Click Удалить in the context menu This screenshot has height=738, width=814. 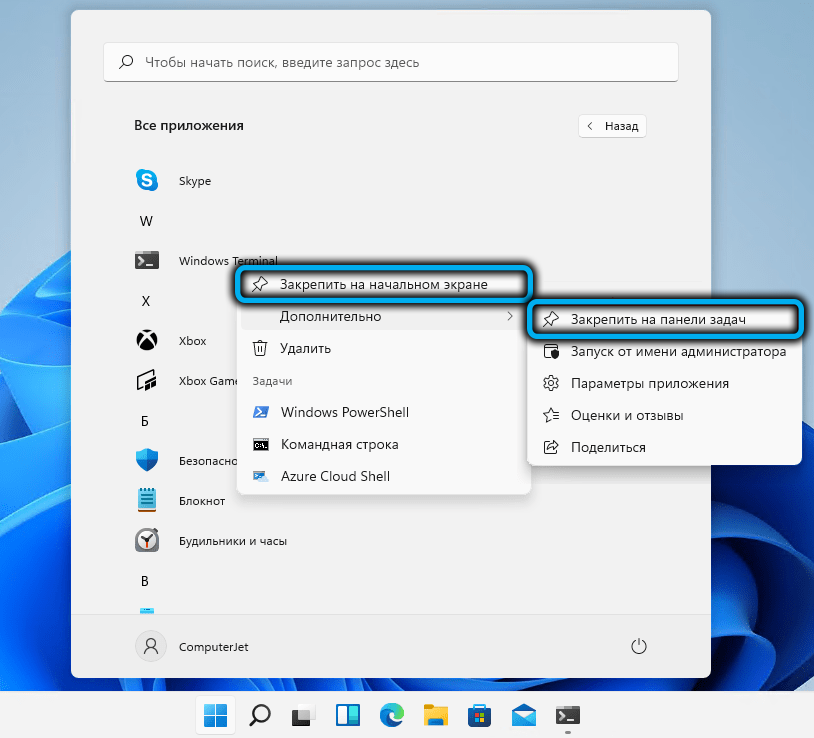(x=305, y=348)
